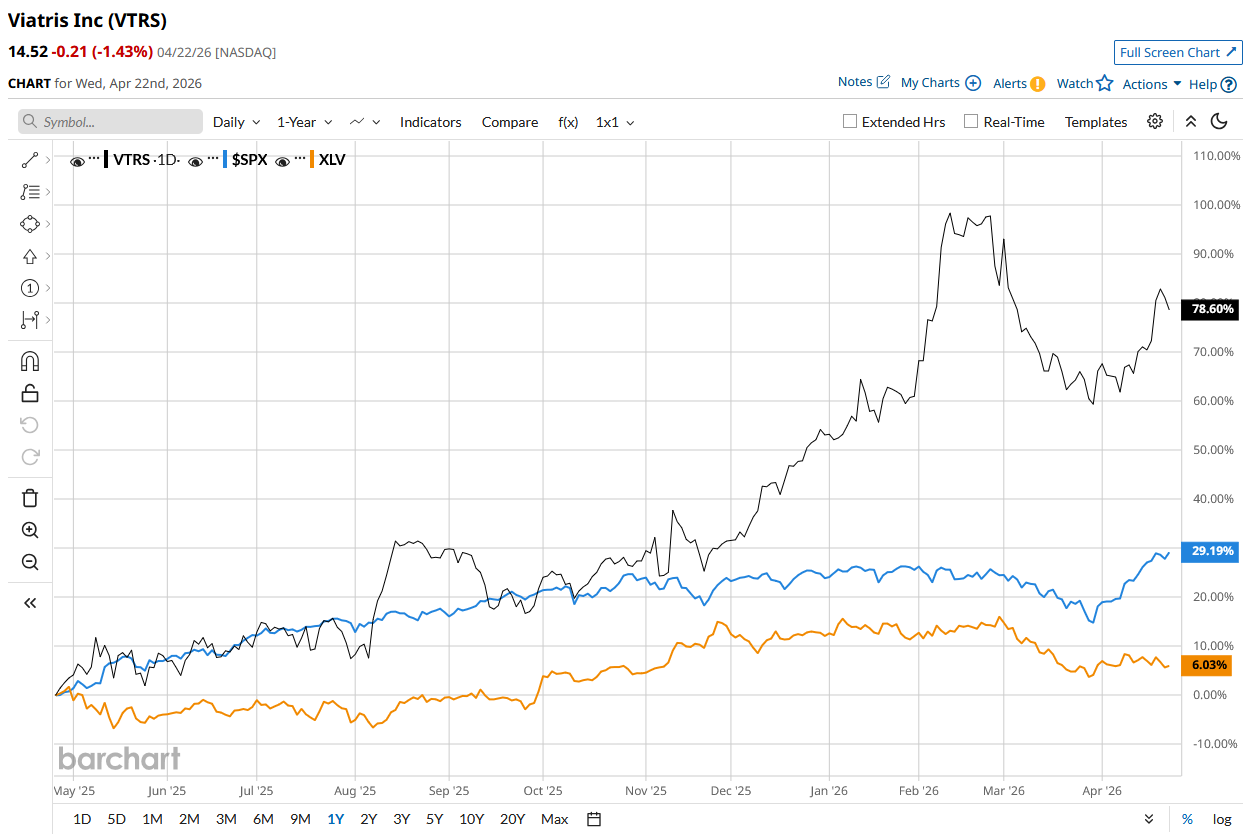Open the XLV series ellipsis menu

tap(300, 160)
